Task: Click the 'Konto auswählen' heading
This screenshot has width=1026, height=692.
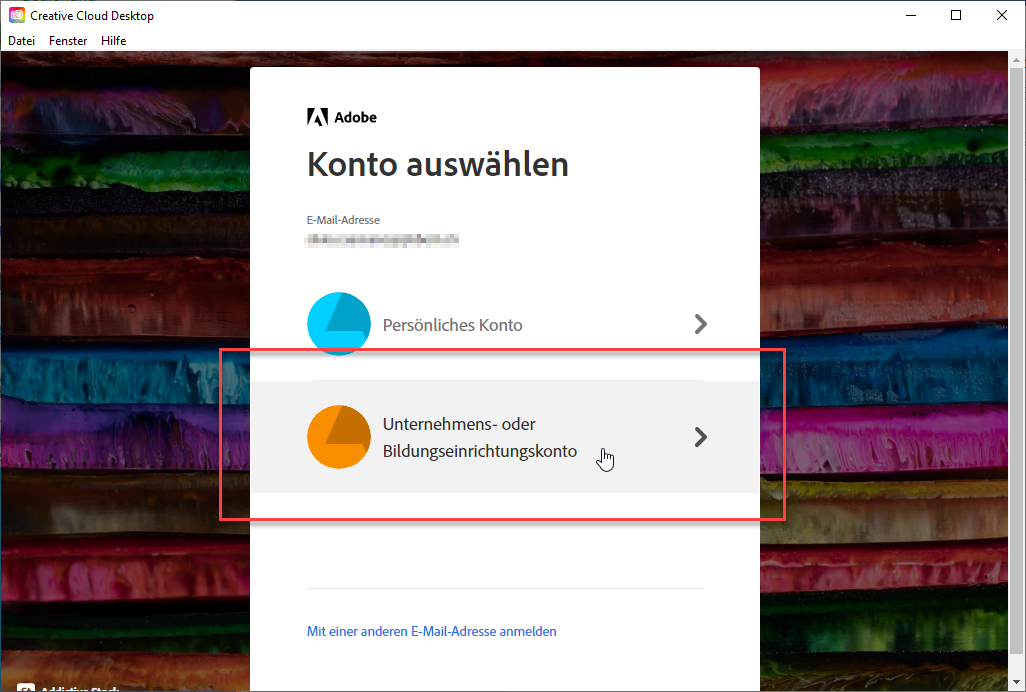Action: pos(437,164)
